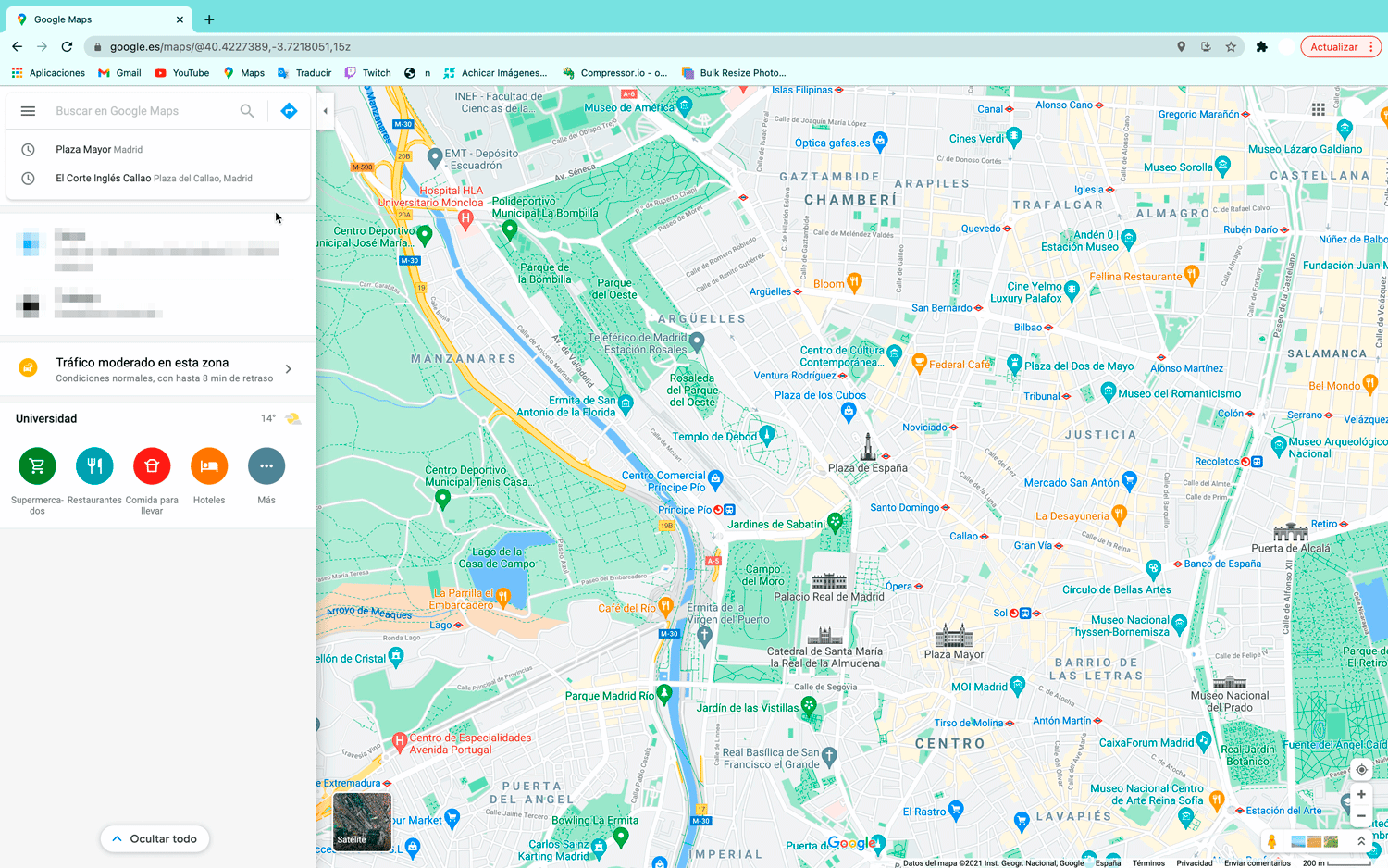Select Puerta de Alcalá landmark

pos(1291,539)
